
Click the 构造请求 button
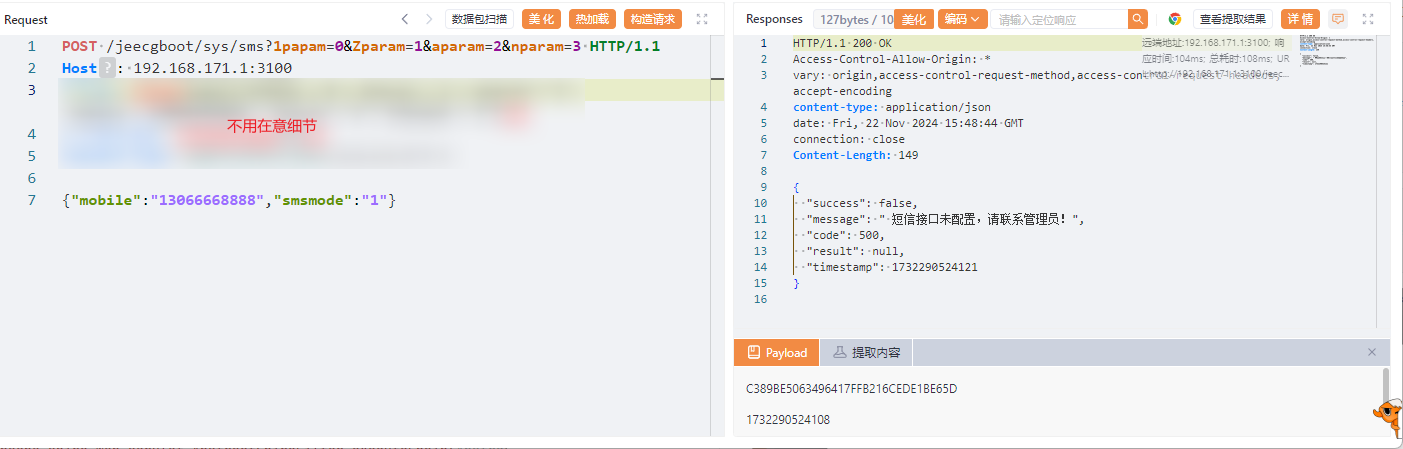[652, 19]
